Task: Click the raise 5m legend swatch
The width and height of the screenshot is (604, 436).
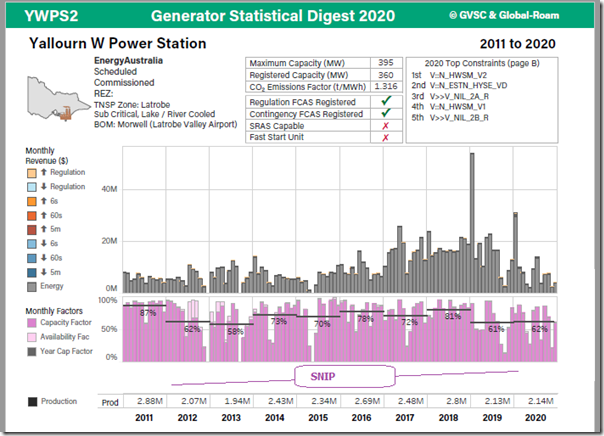Action: [x=32, y=230]
